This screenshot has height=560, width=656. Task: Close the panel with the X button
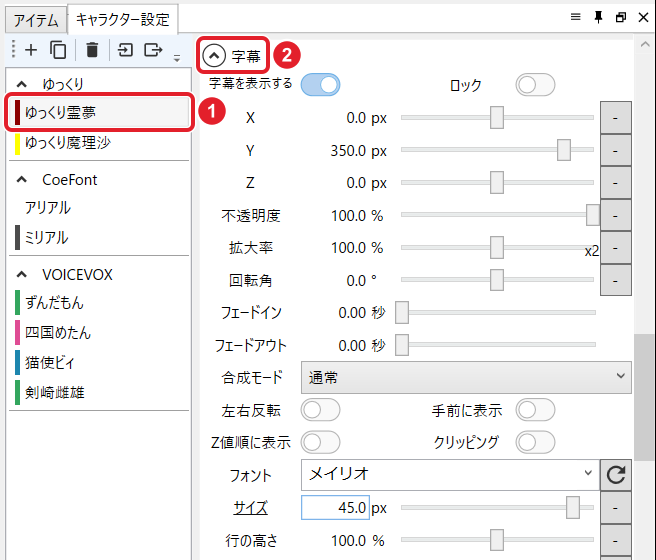643,17
